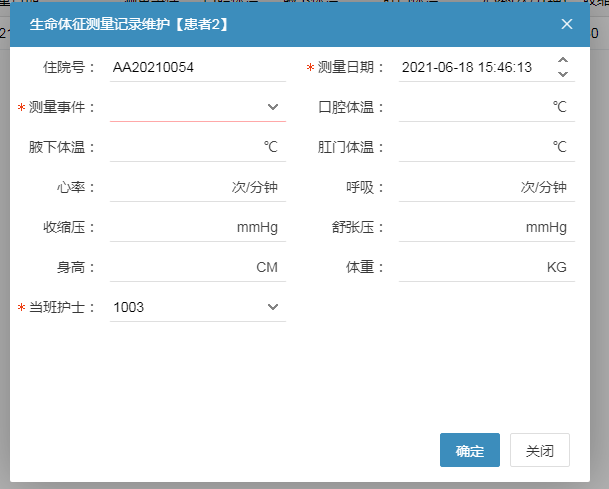
Task: Click the 关闭 button
Action: tap(540, 451)
